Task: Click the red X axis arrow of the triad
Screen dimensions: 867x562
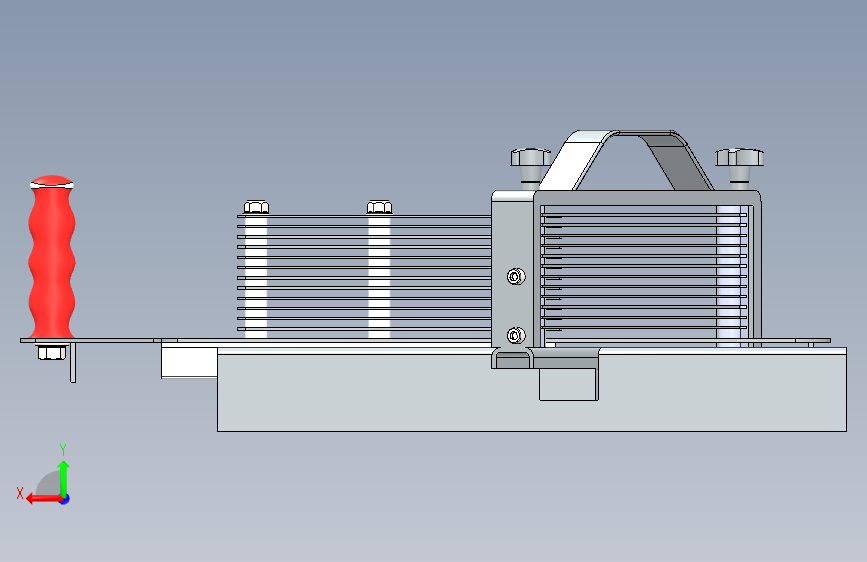Action: click(x=43, y=499)
